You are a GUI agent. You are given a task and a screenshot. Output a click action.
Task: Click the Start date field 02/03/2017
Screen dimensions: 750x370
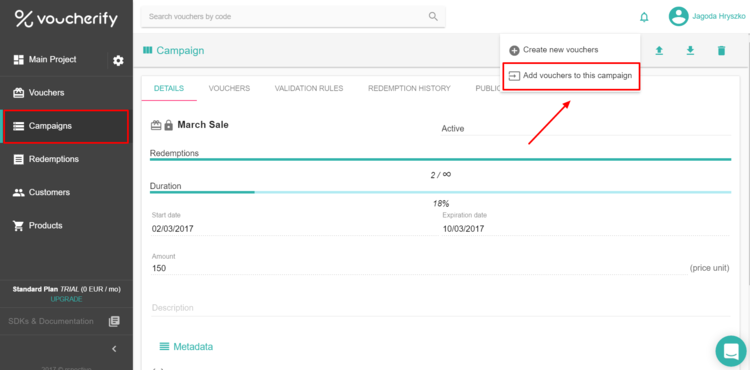coord(294,229)
